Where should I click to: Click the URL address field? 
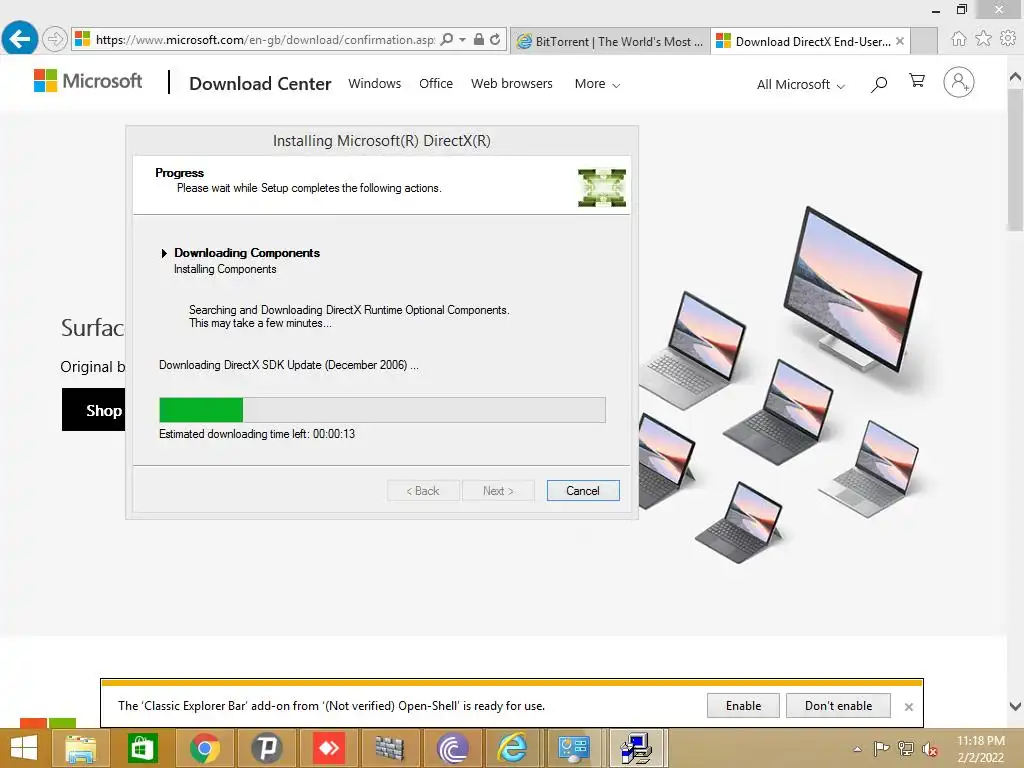point(264,40)
